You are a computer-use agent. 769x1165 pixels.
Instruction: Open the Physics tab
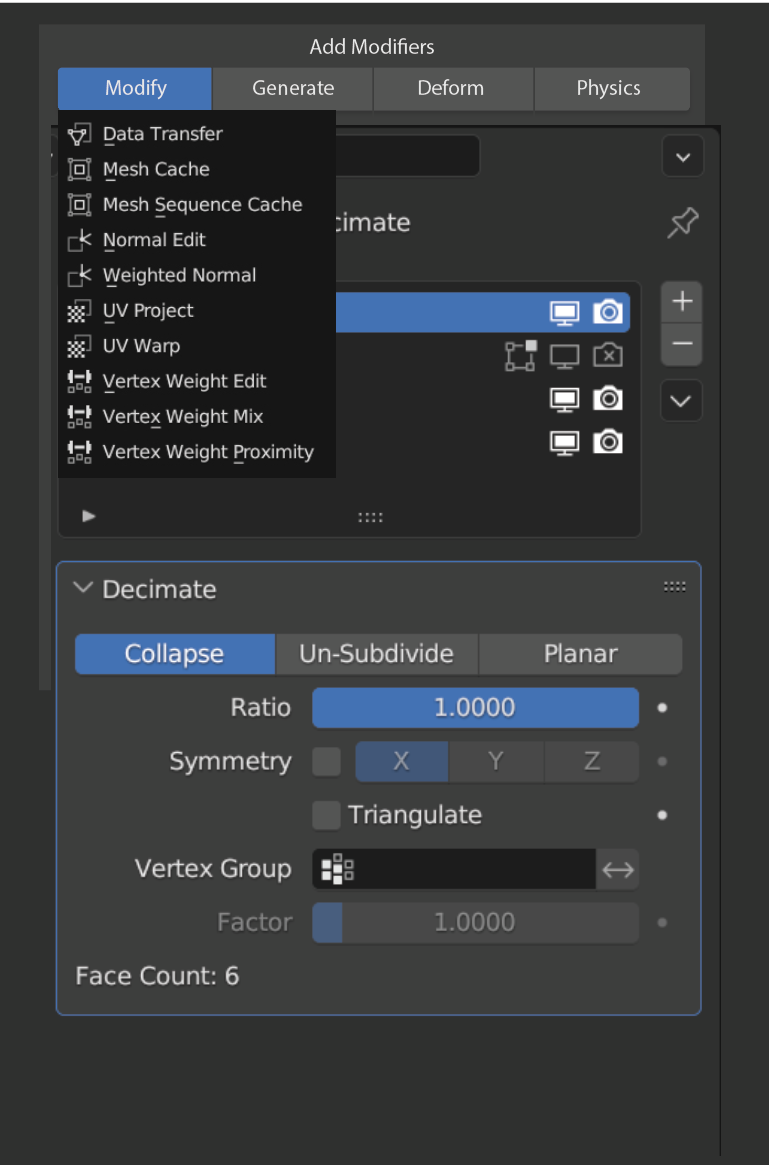pyautogui.click(x=611, y=88)
